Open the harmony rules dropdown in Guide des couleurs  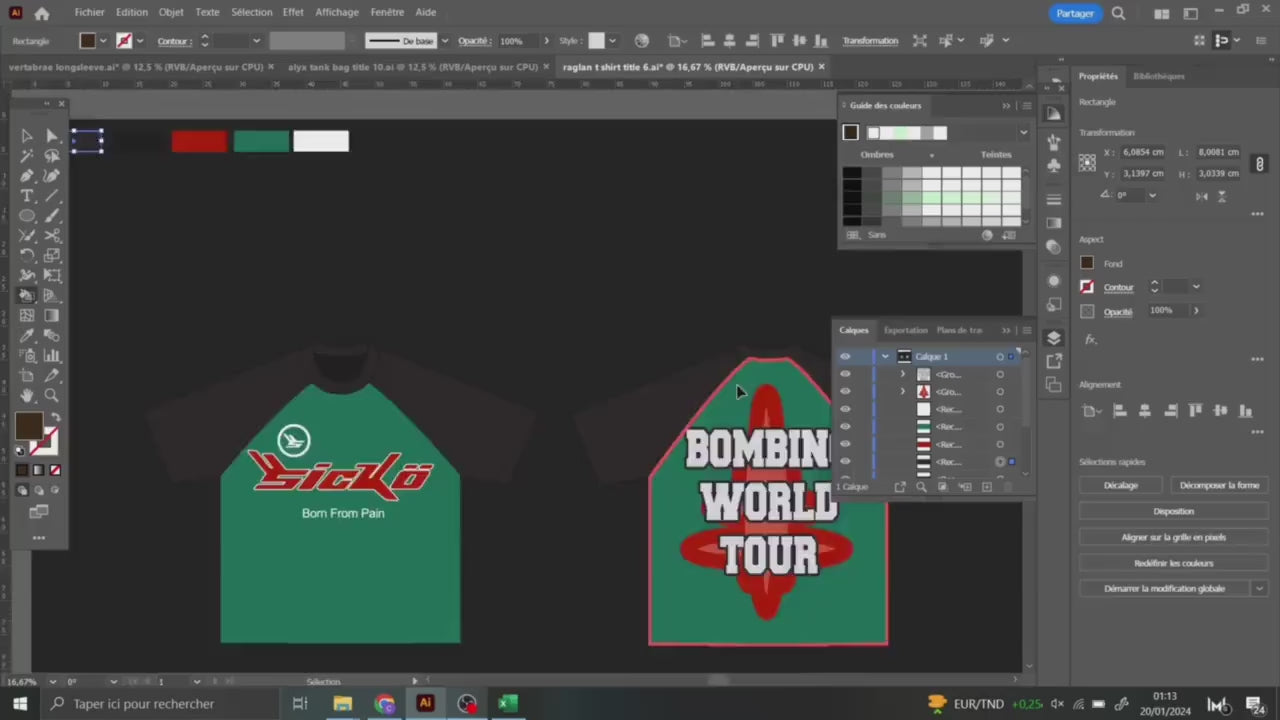[x=1023, y=132]
